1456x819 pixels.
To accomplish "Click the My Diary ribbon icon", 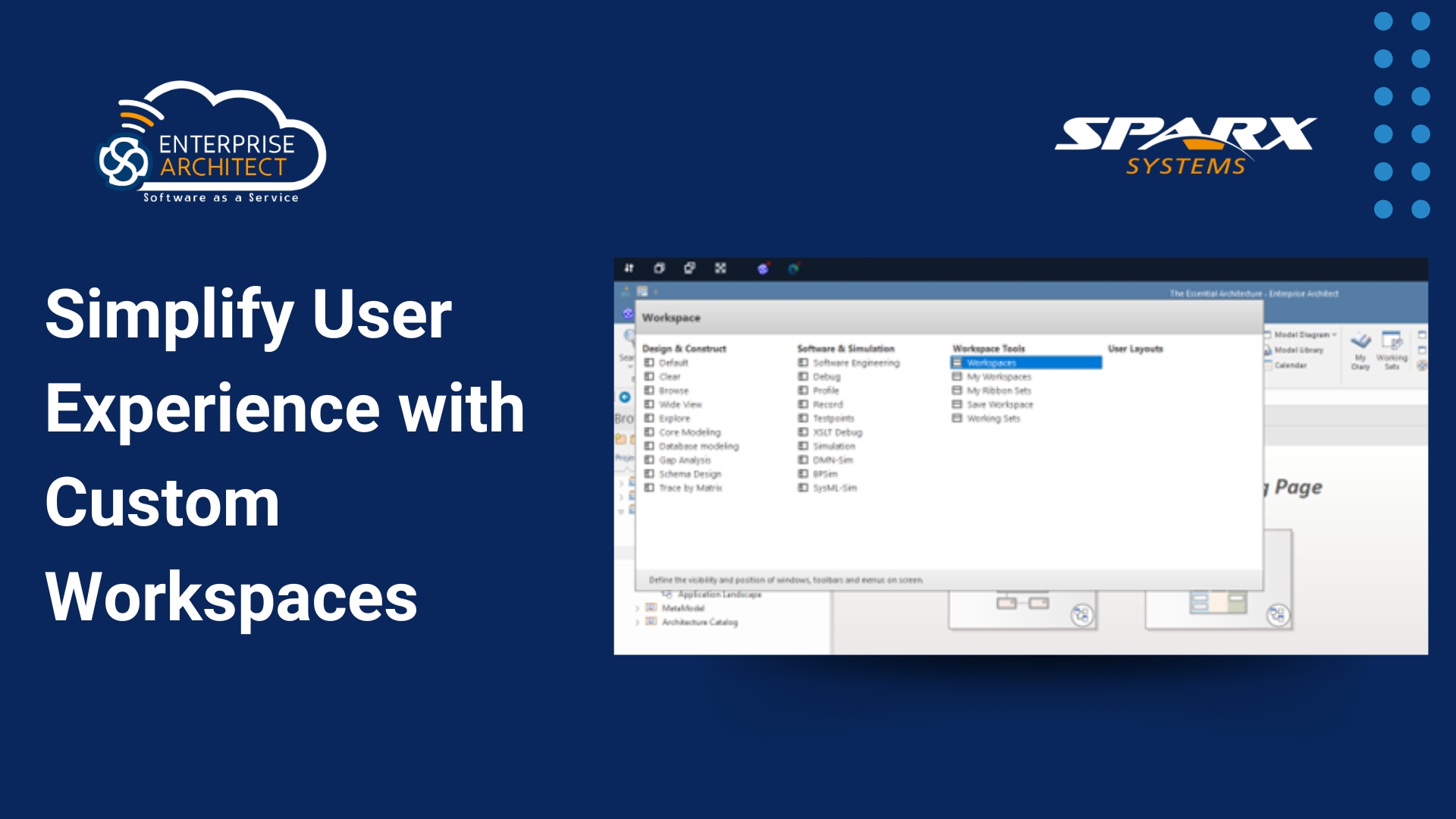I will [x=1360, y=351].
